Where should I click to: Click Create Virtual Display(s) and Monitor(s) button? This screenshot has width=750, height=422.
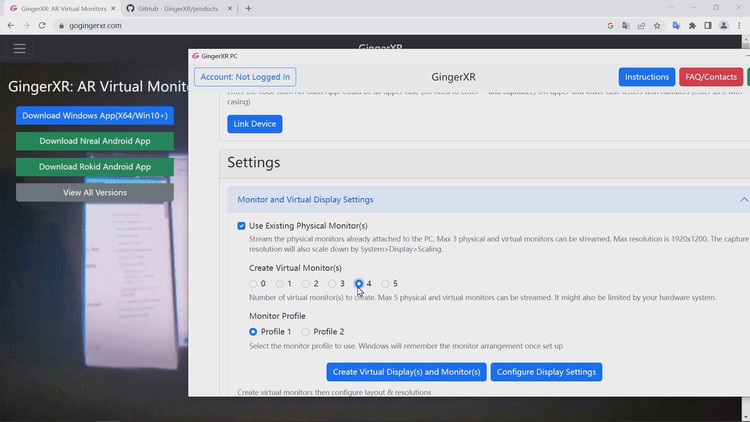[407, 372]
